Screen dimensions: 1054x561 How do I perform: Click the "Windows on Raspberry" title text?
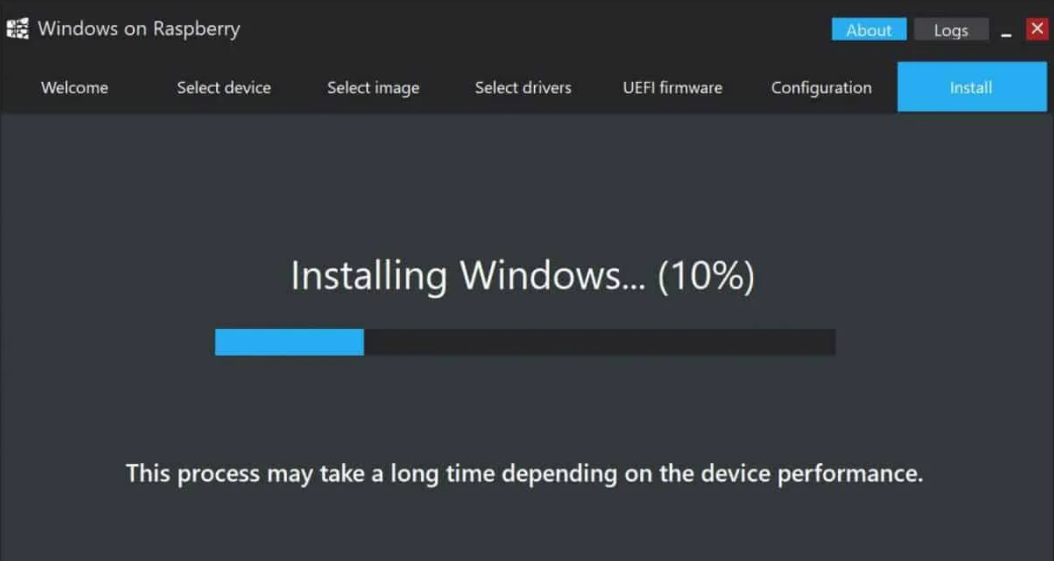139,29
